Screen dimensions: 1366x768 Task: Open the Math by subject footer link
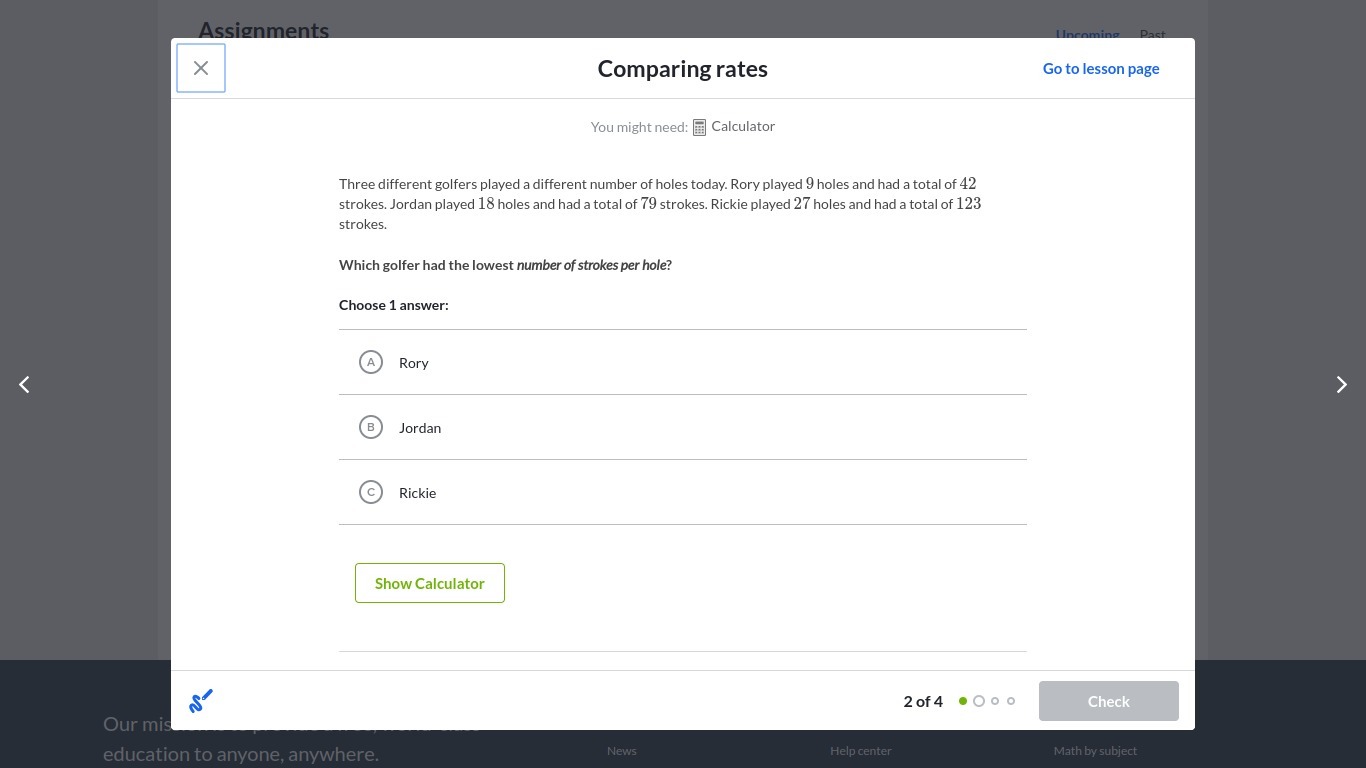1095,751
